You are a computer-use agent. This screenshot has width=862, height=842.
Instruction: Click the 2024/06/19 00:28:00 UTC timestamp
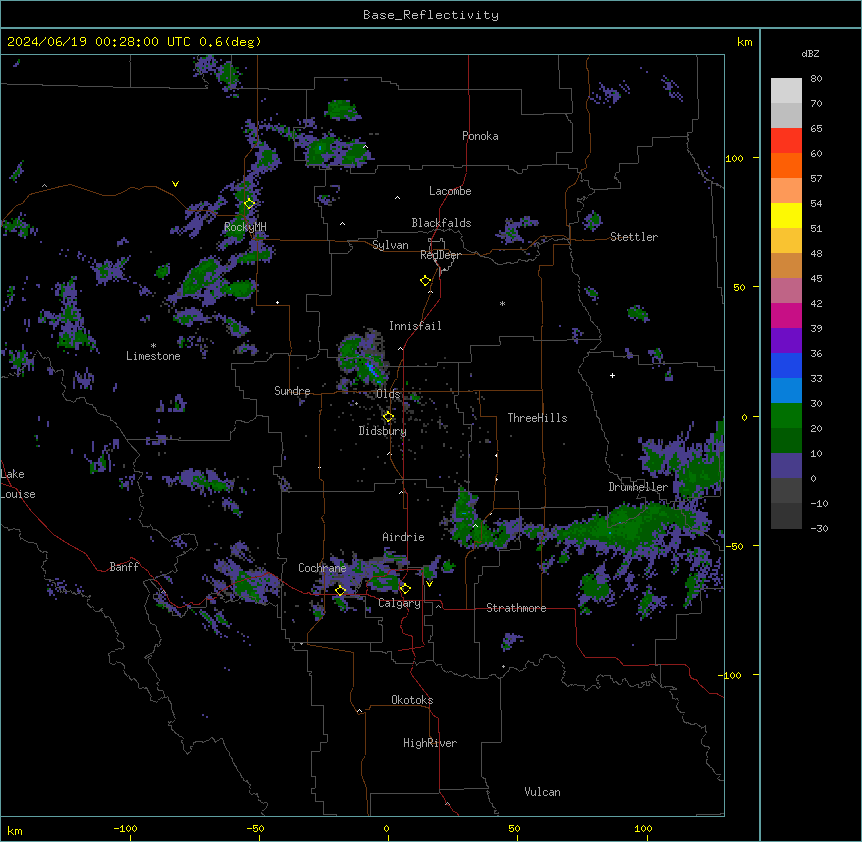point(99,42)
